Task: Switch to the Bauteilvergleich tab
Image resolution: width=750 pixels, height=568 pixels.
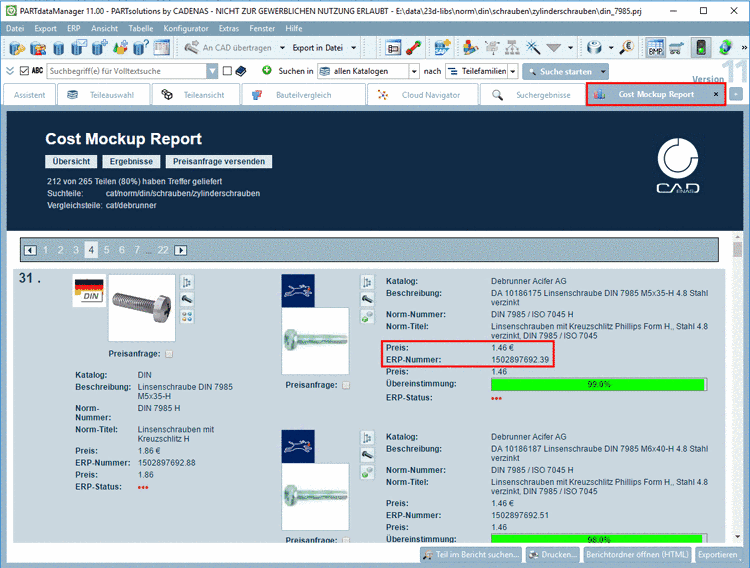Action: coord(304,95)
